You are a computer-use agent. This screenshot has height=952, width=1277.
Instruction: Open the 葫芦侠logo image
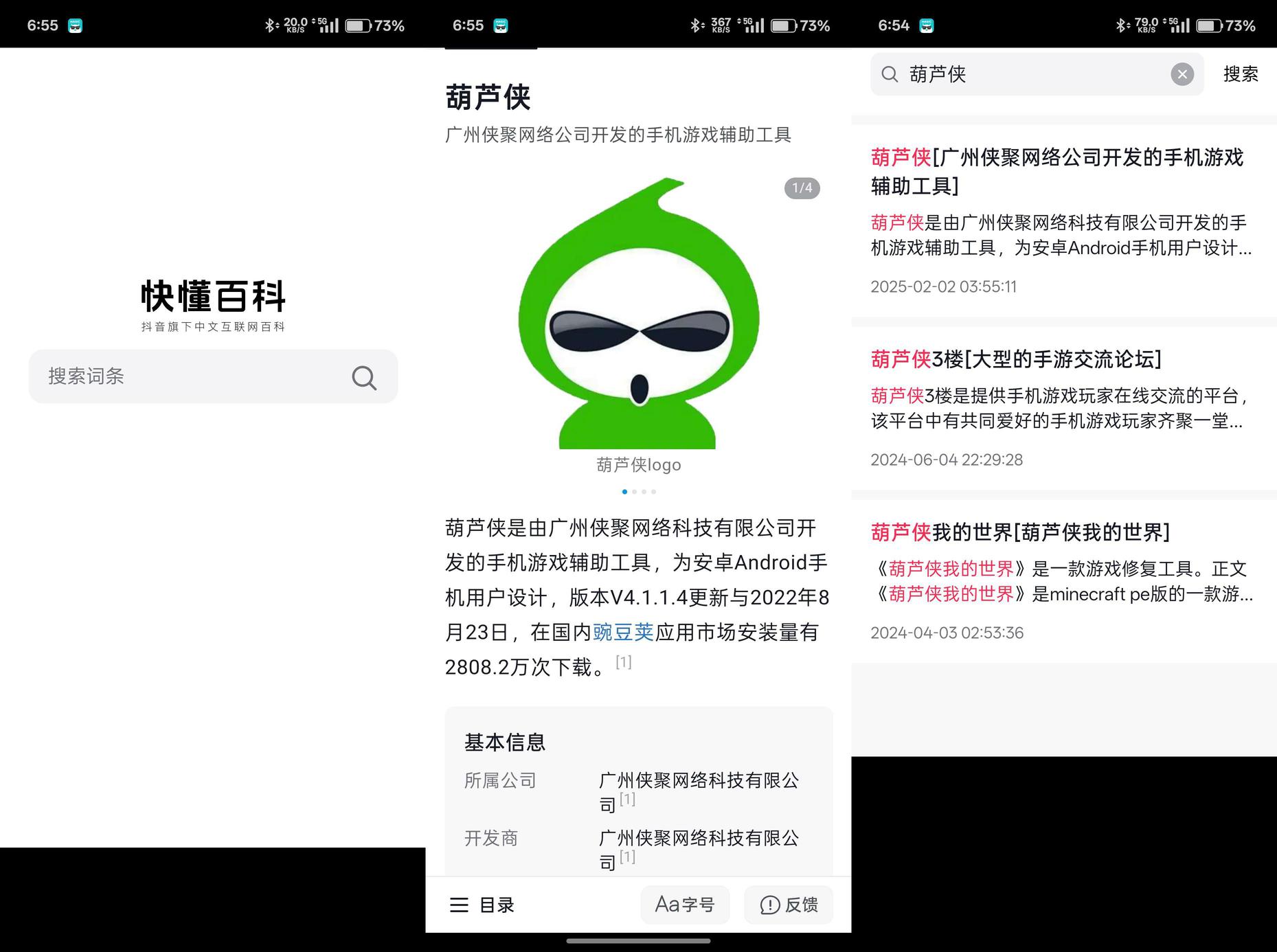click(x=639, y=313)
